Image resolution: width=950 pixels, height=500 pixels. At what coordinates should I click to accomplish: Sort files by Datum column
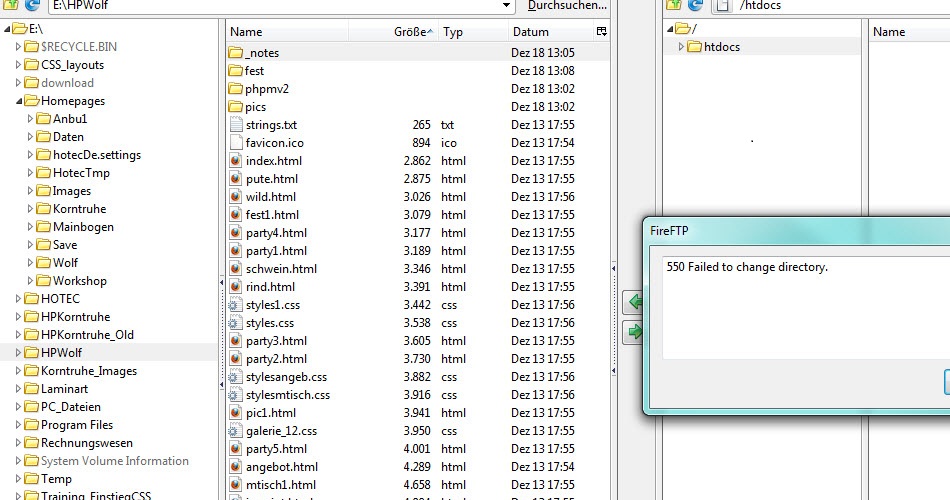(x=530, y=32)
